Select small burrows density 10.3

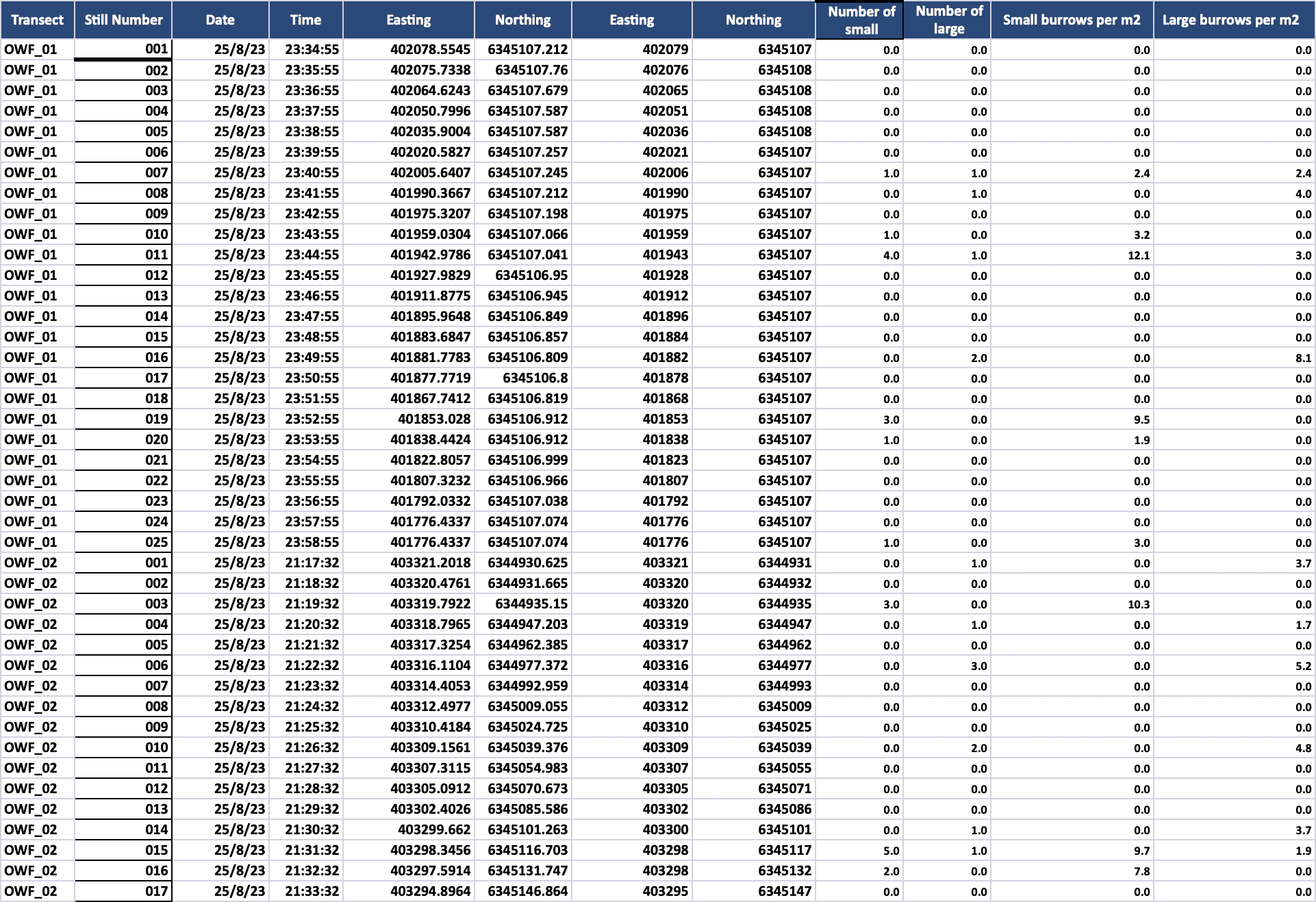pos(1072,604)
